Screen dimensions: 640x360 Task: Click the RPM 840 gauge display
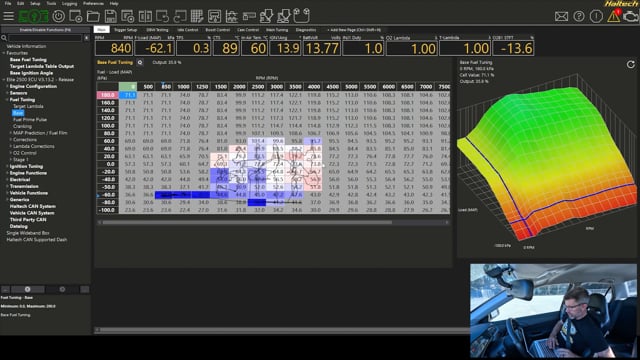pyautogui.click(x=114, y=48)
